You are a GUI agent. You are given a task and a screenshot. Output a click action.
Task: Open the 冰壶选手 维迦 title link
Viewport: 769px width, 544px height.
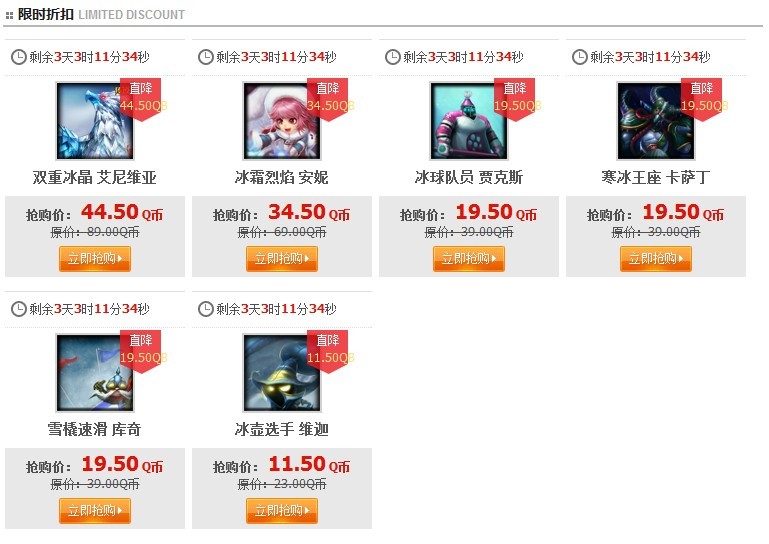tap(282, 429)
